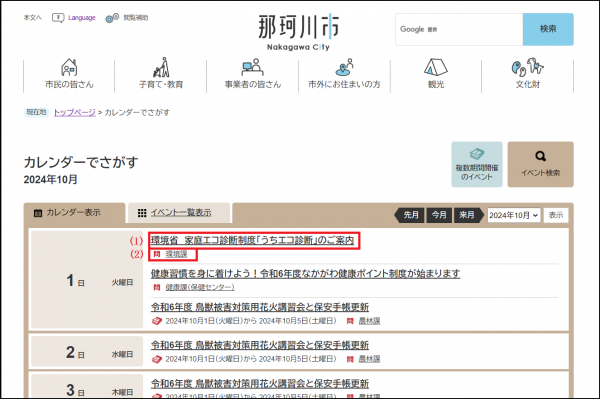Select the カレンダー表示 tab
This screenshot has width=600, height=399.
tap(74, 213)
